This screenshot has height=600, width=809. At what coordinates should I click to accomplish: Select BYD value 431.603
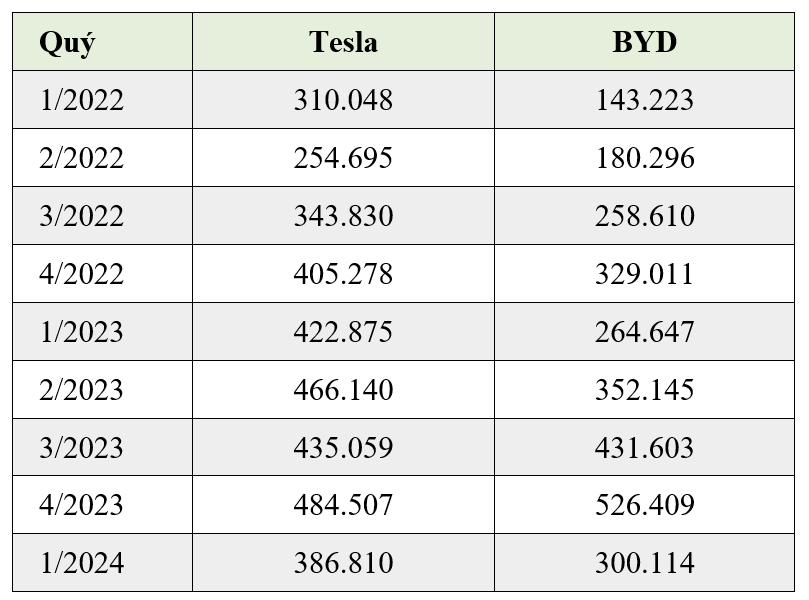644,448
